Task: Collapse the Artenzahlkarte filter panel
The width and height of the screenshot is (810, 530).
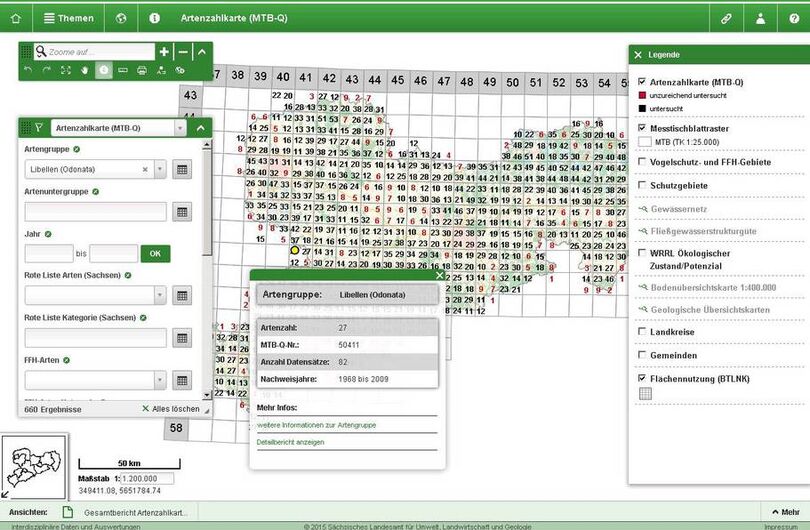Action: (x=200, y=128)
